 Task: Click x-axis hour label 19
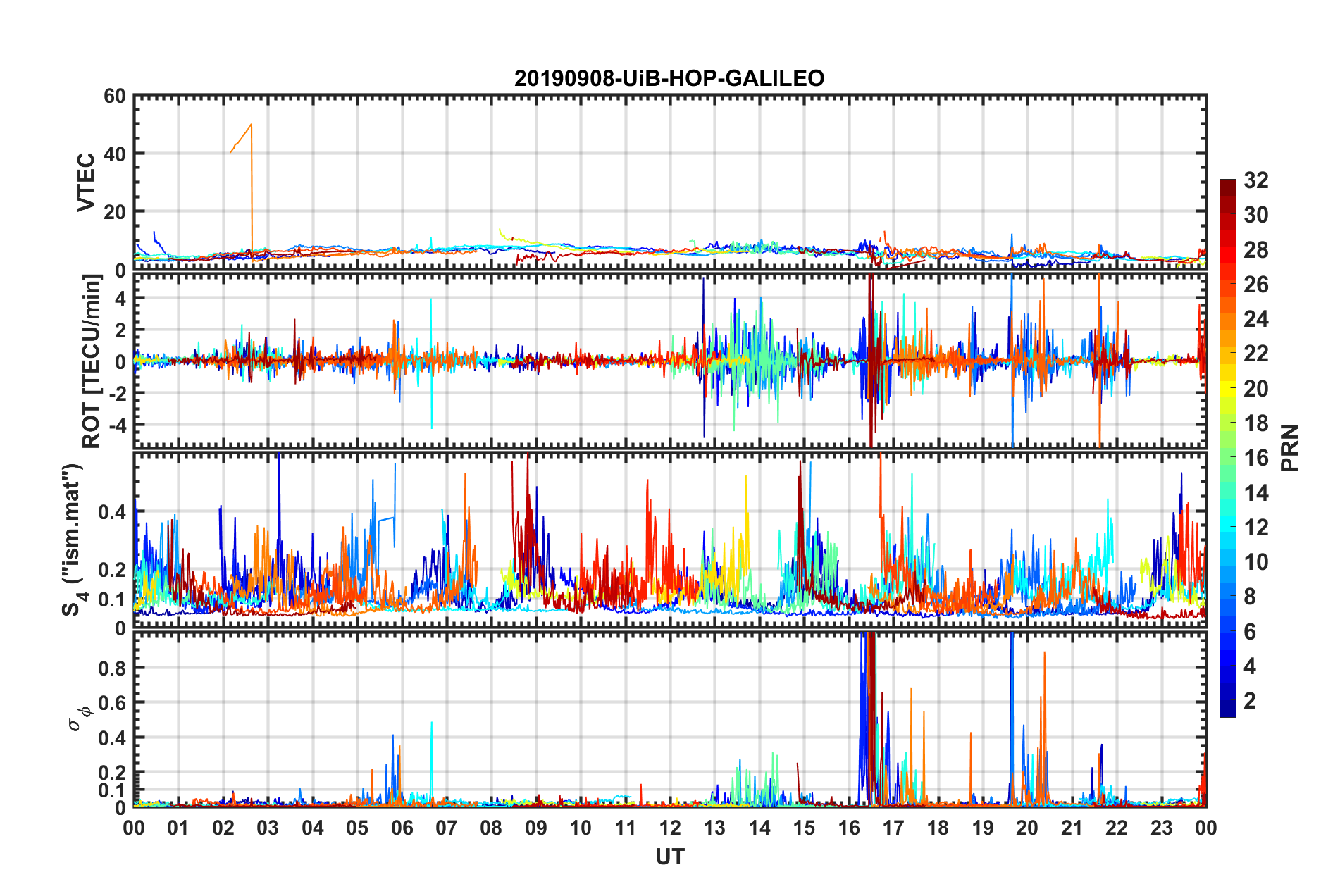983,828
